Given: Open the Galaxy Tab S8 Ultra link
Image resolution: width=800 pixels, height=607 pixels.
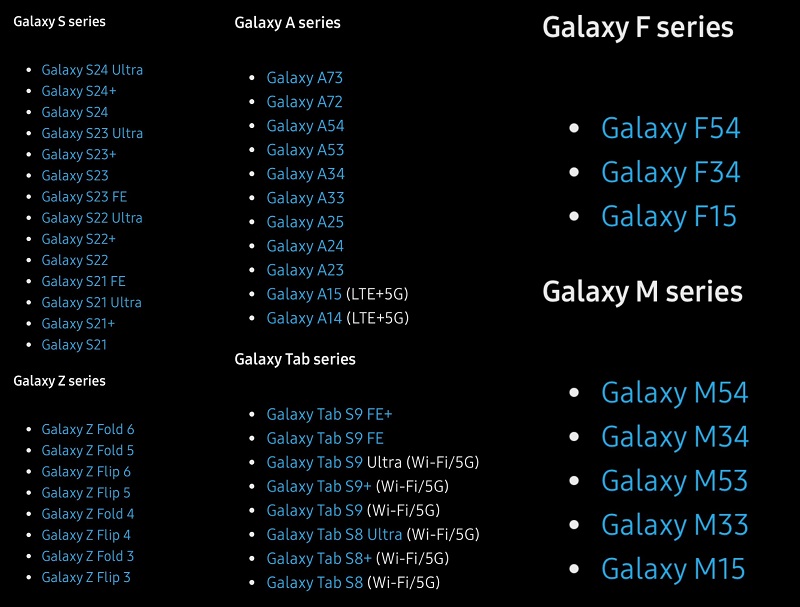Looking at the screenshot, I should click(x=334, y=535).
